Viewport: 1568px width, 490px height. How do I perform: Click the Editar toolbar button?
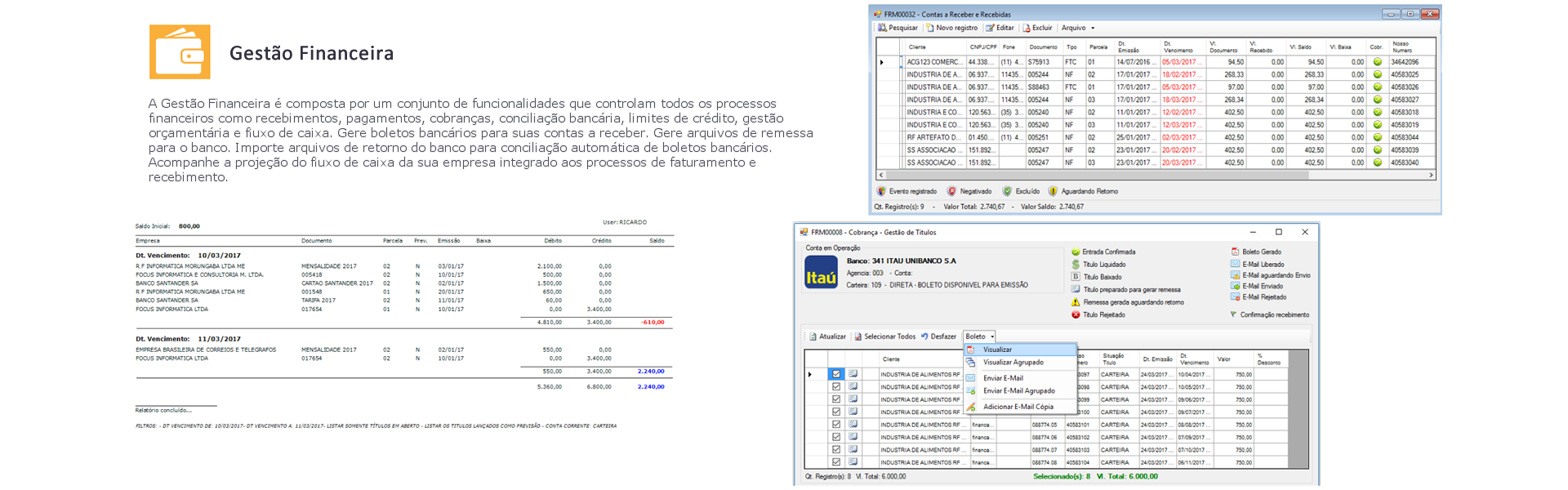(x=1000, y=28)
